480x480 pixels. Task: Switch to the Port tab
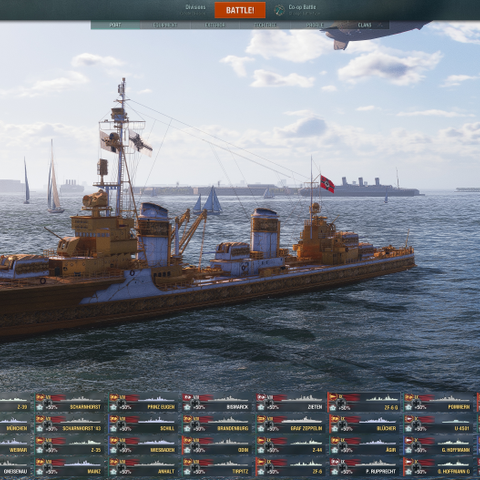pyautogui.click(x=115, y=25)
